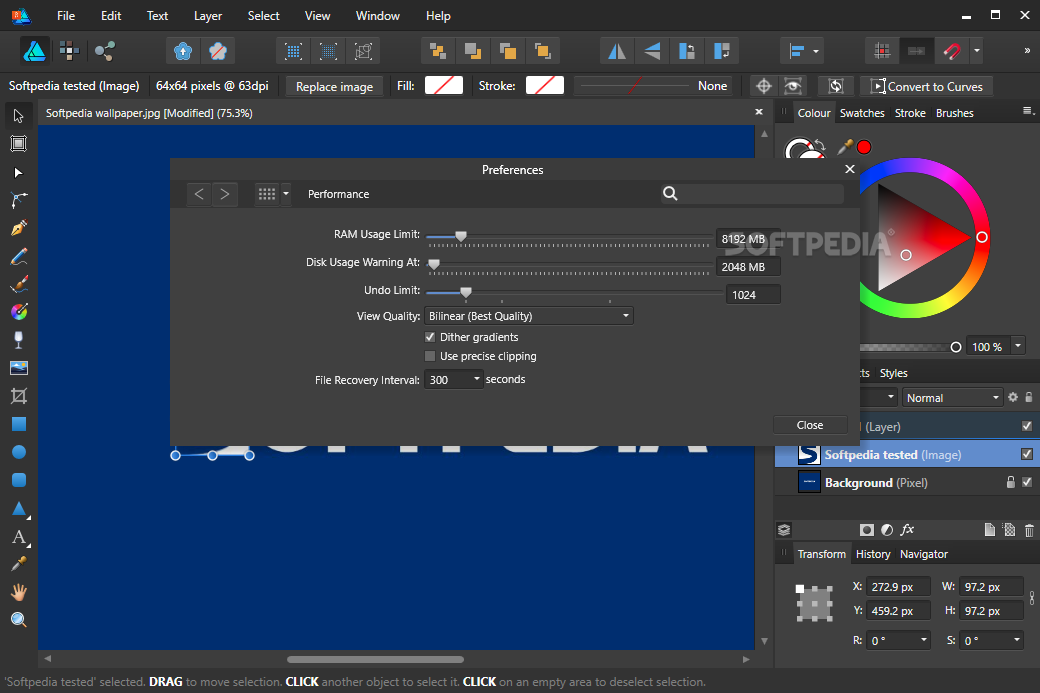Viewport: 1040px width, 693px height.
Task: Open blend mode Normal dropdown
Action: tap(952, 398)
